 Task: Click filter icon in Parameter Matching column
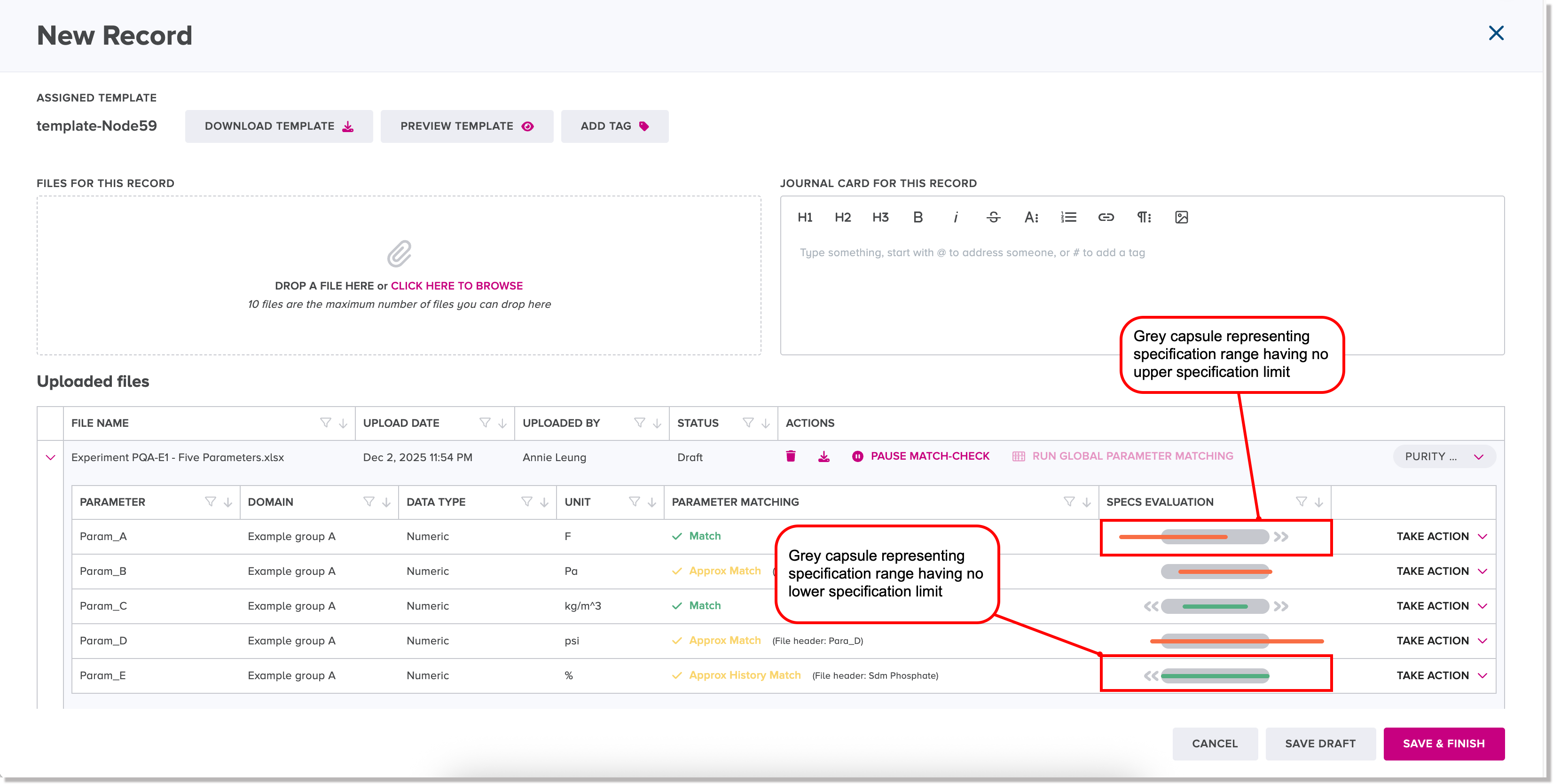(x=1069, y=502)
